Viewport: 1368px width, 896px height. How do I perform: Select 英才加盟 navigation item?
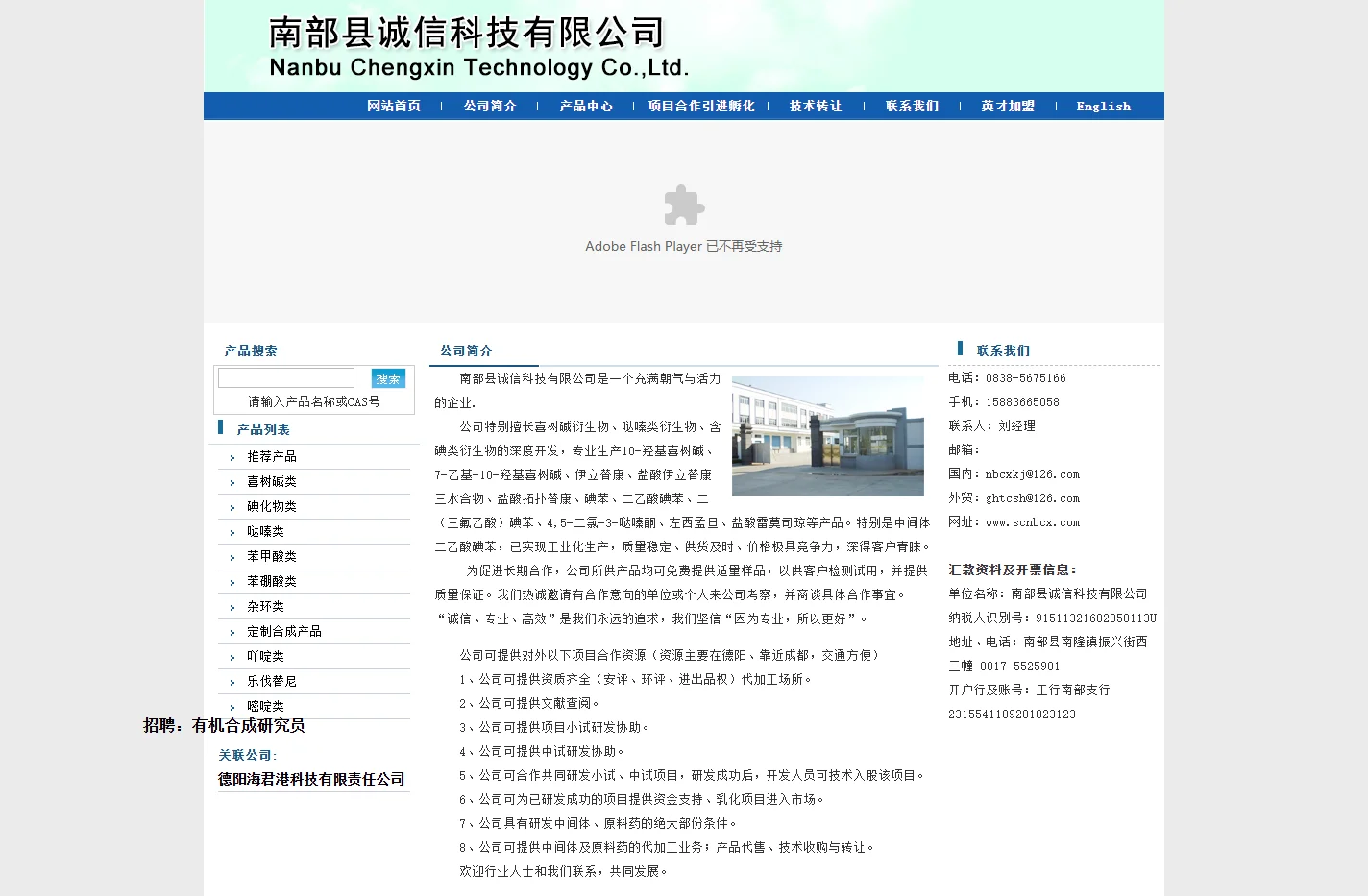pyautogui.click(x=1008, y=107)
